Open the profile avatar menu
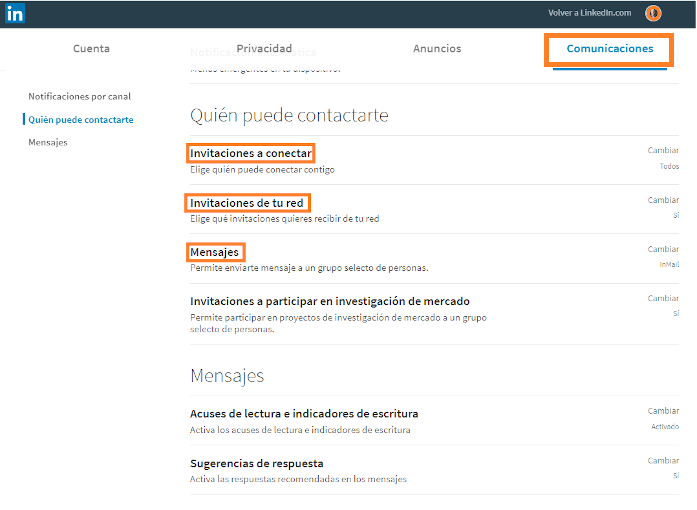 [653, 13]
